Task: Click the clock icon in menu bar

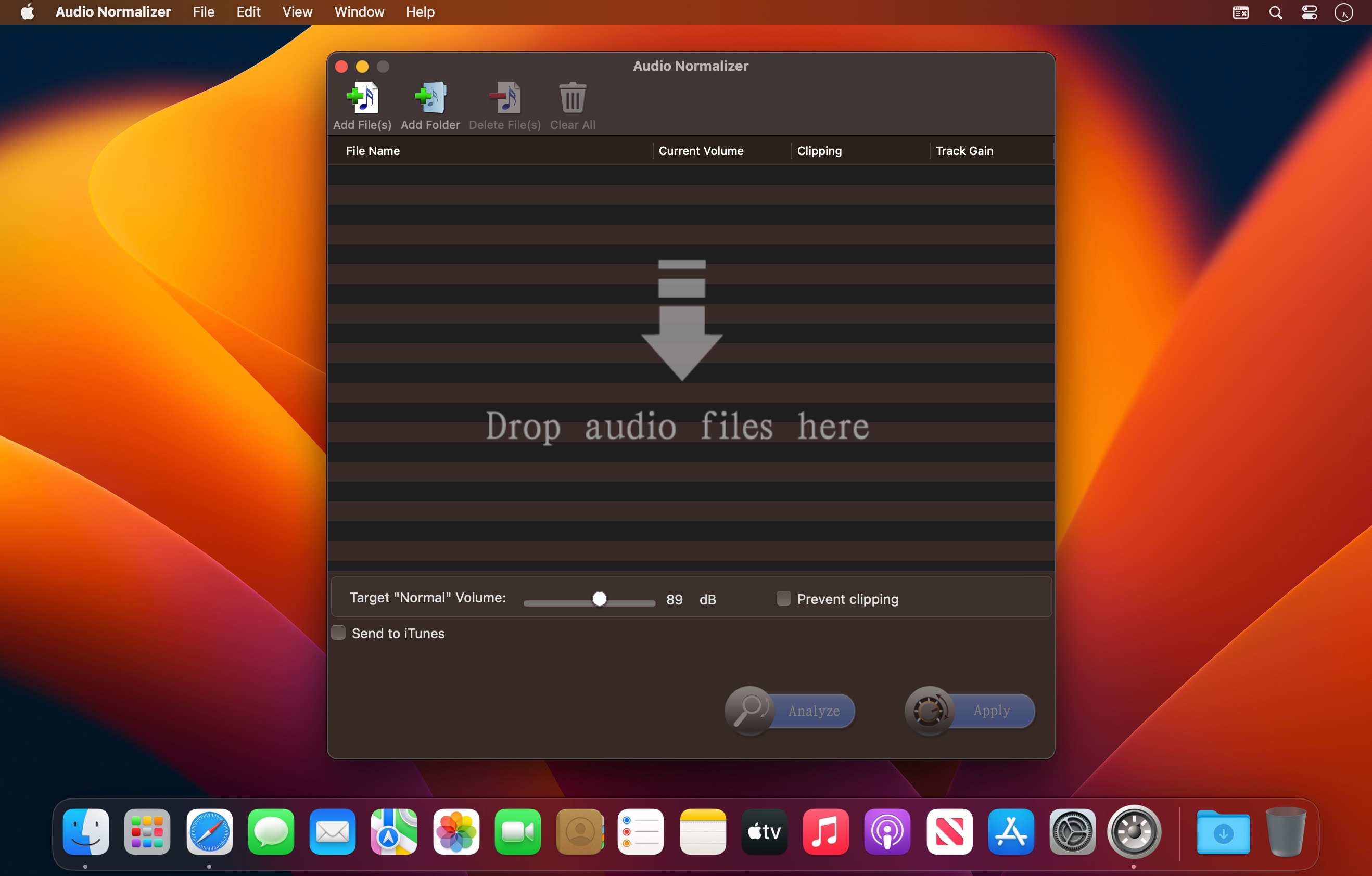Action: [1343, 12]
